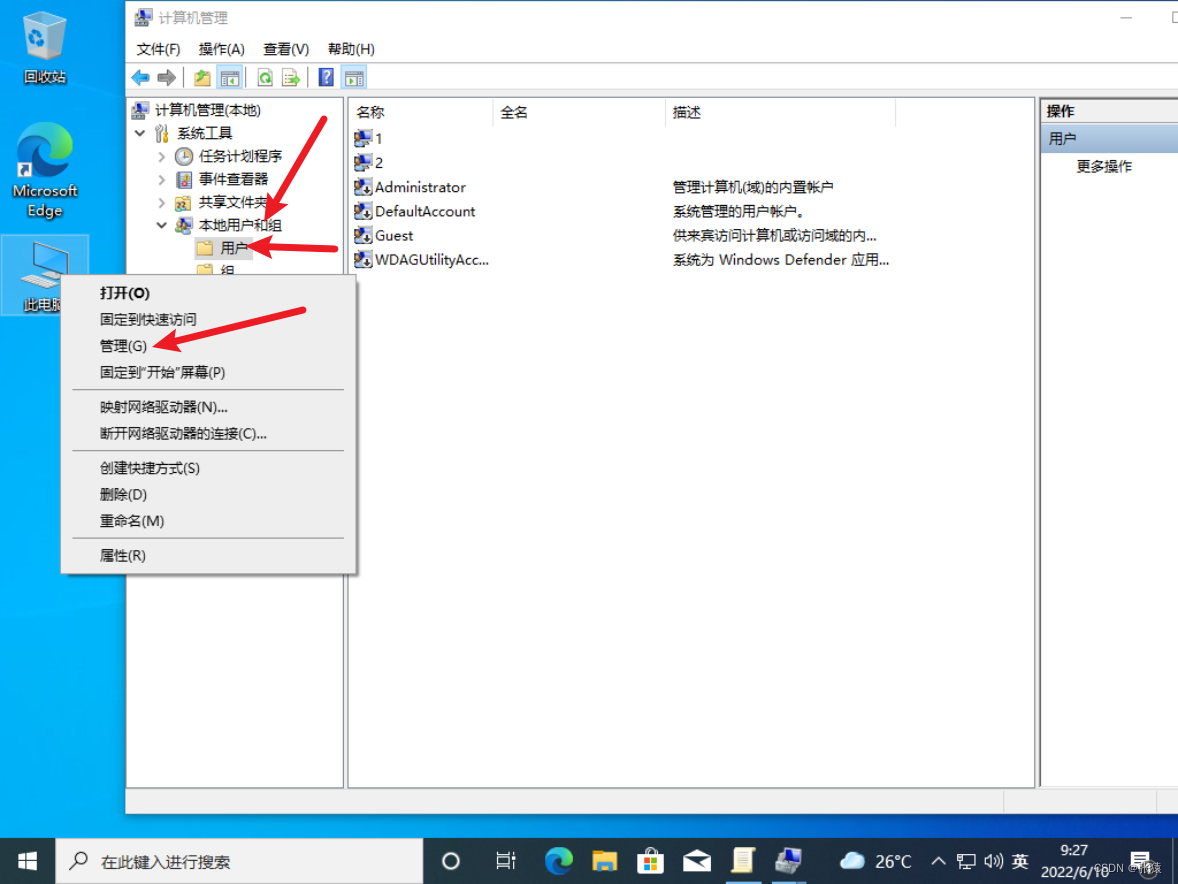Click the Computer Management taskbar icon
Viewport: 1178px width, 884px height.
point(788,861)
